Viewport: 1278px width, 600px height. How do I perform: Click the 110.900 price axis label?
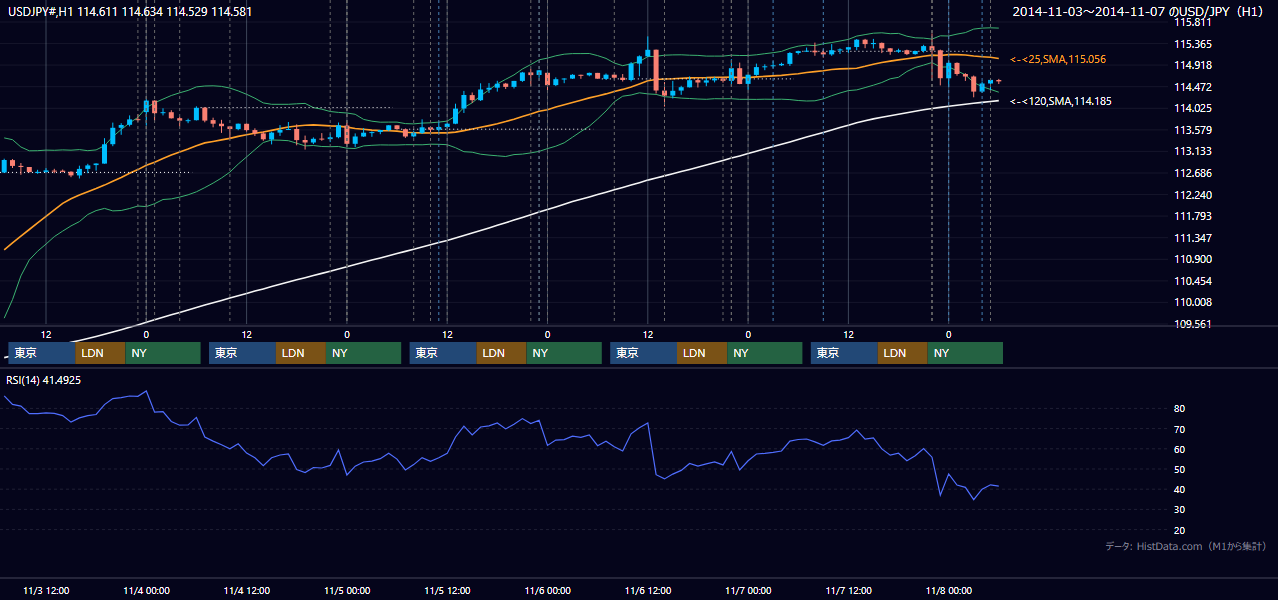pos(1192,259)
